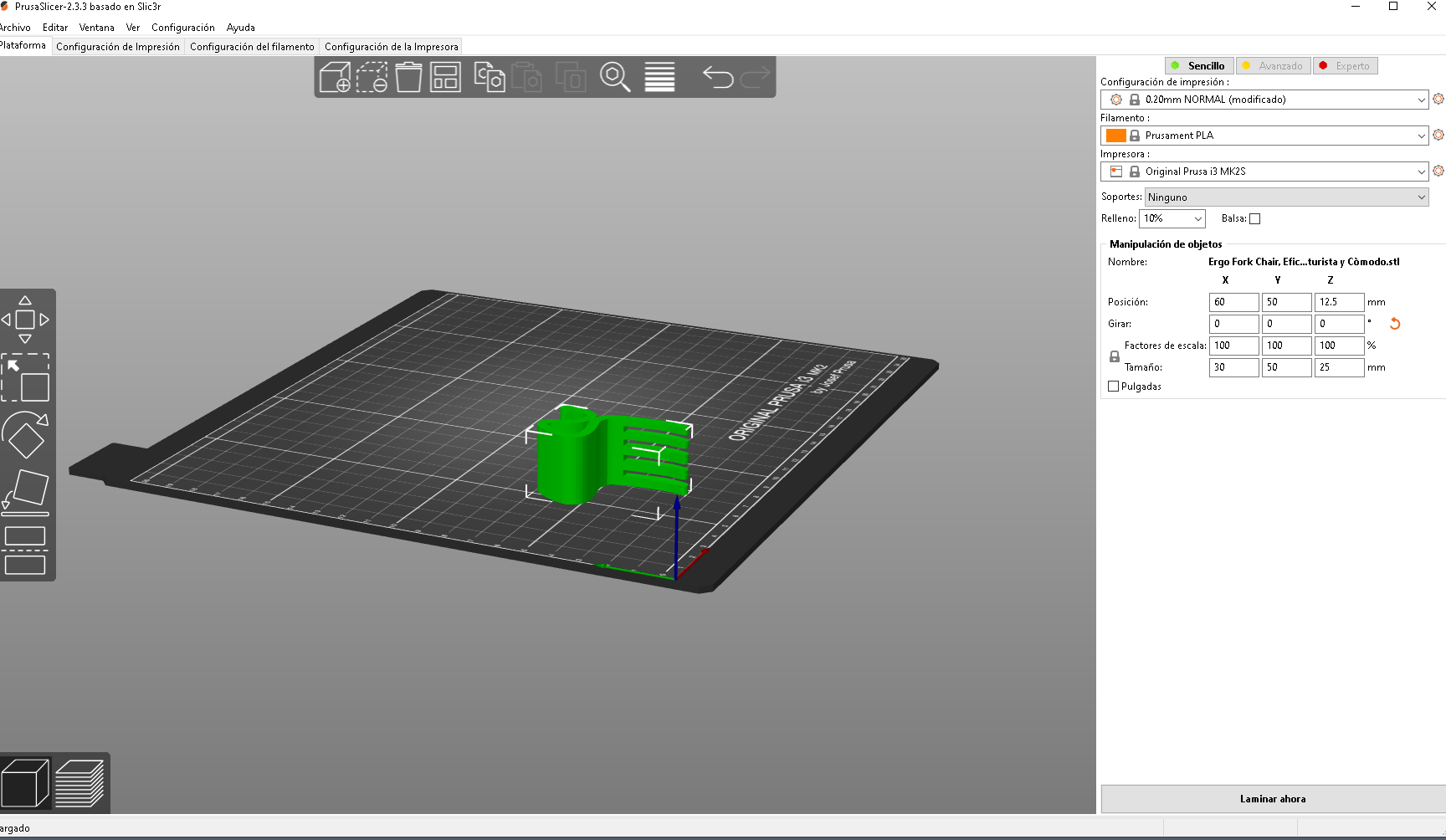Switch to the Plataforma tab
This screenshot has height=840, width=1446.
coord(23,46)
